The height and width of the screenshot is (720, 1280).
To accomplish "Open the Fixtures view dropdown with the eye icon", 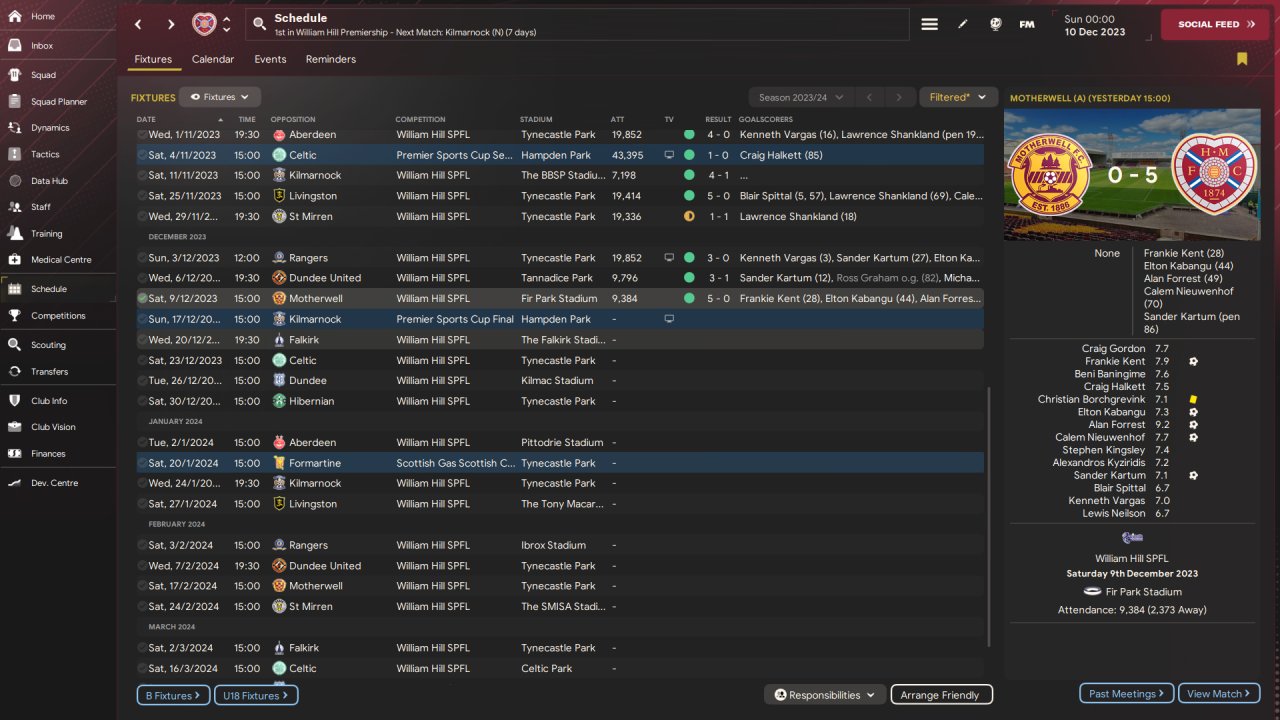I will pos(220,97).
